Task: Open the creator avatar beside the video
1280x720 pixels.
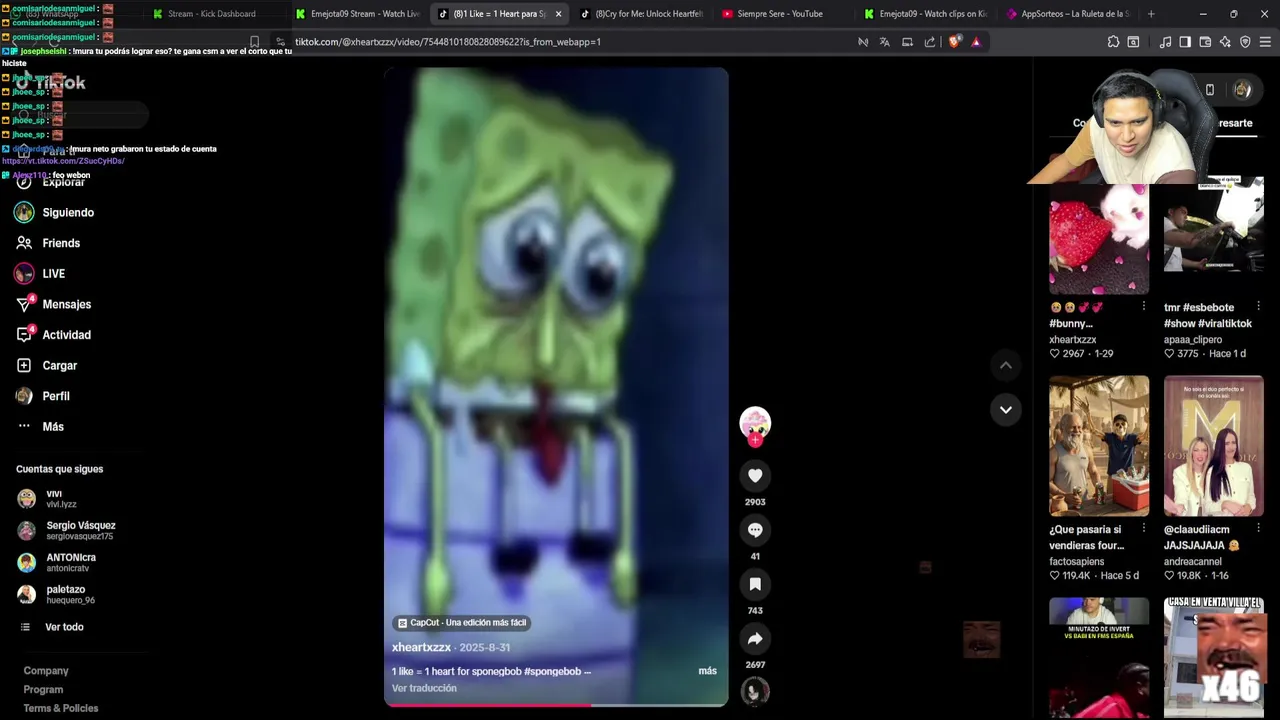Action: click(x=755, y=422)
